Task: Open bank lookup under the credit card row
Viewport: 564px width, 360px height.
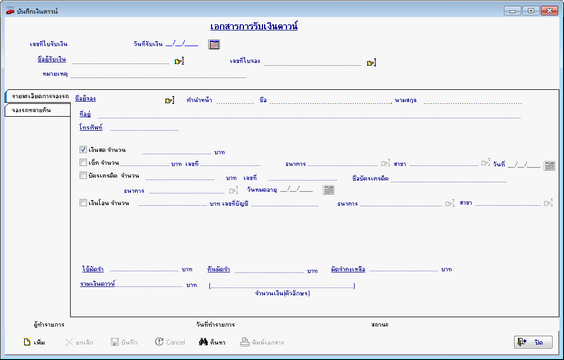Action: pos(233,190)
